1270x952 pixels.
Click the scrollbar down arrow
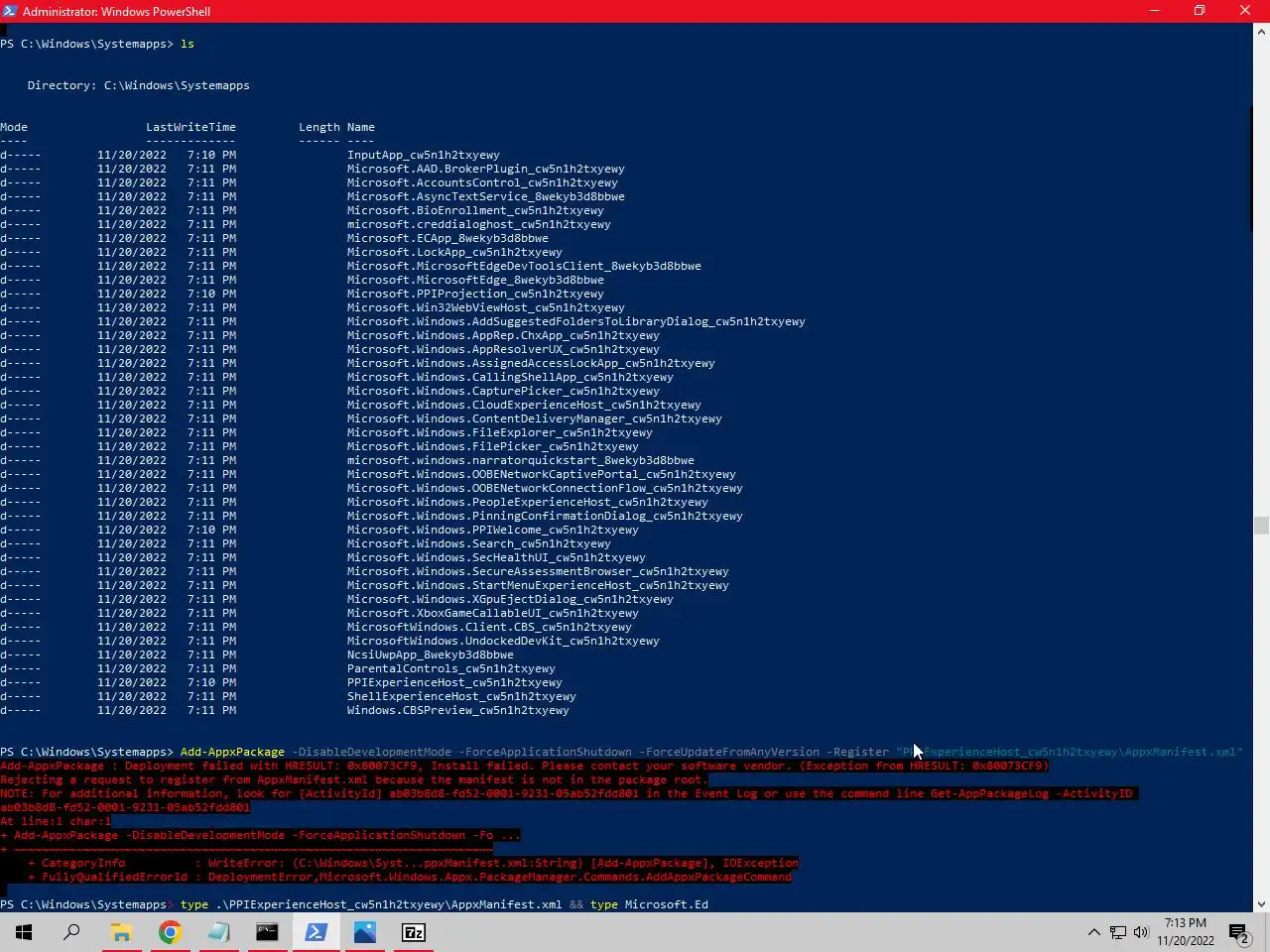1261,903
